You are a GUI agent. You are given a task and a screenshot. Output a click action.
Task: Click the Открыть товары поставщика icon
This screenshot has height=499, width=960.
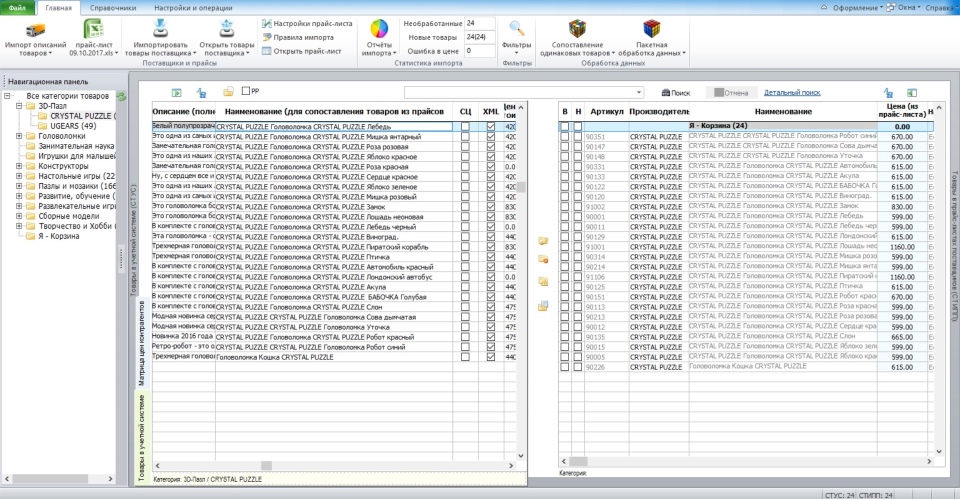[x=227, y=28]
